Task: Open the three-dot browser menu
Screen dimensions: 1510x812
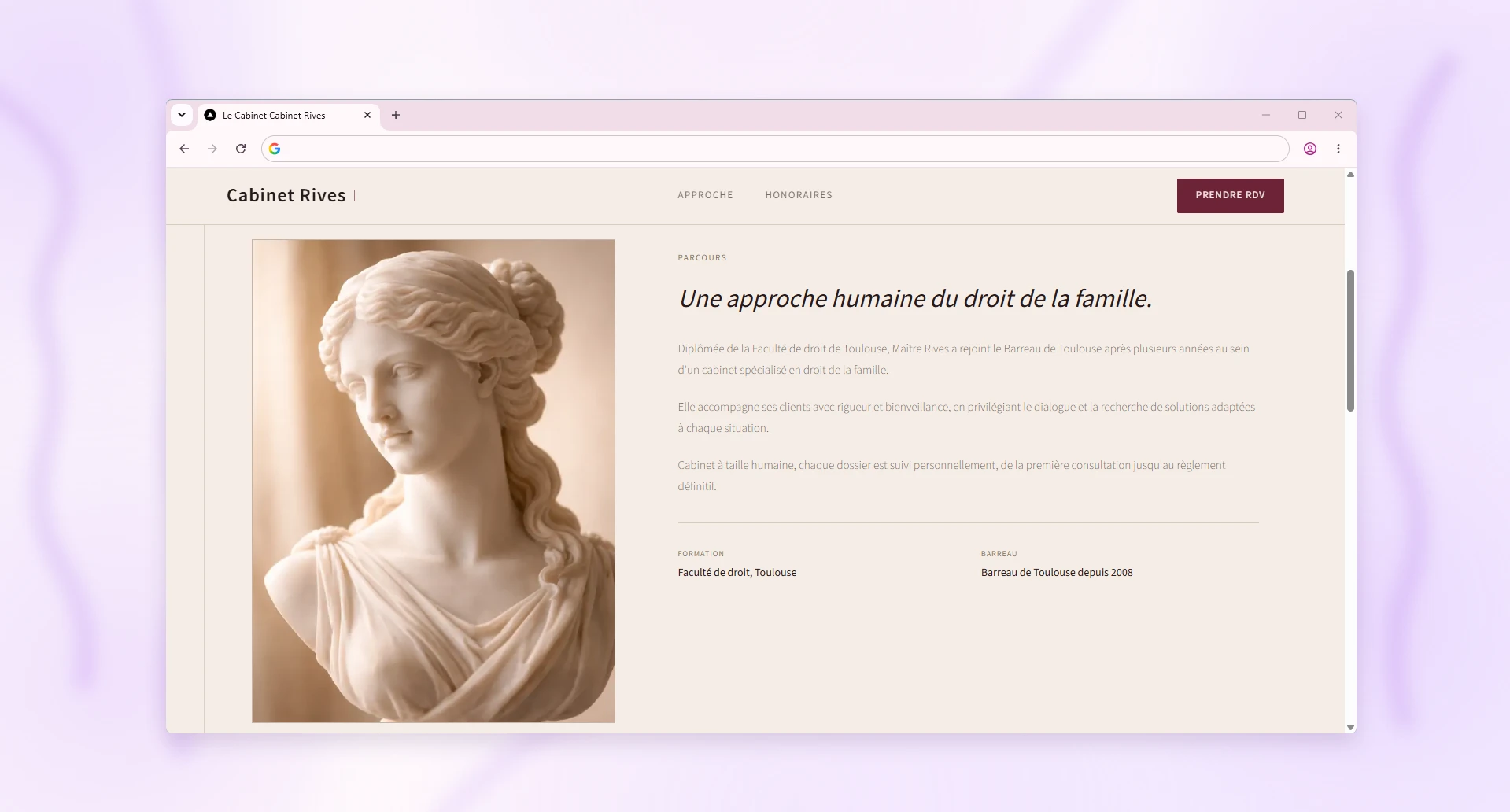Action: tap(1338, 149)
